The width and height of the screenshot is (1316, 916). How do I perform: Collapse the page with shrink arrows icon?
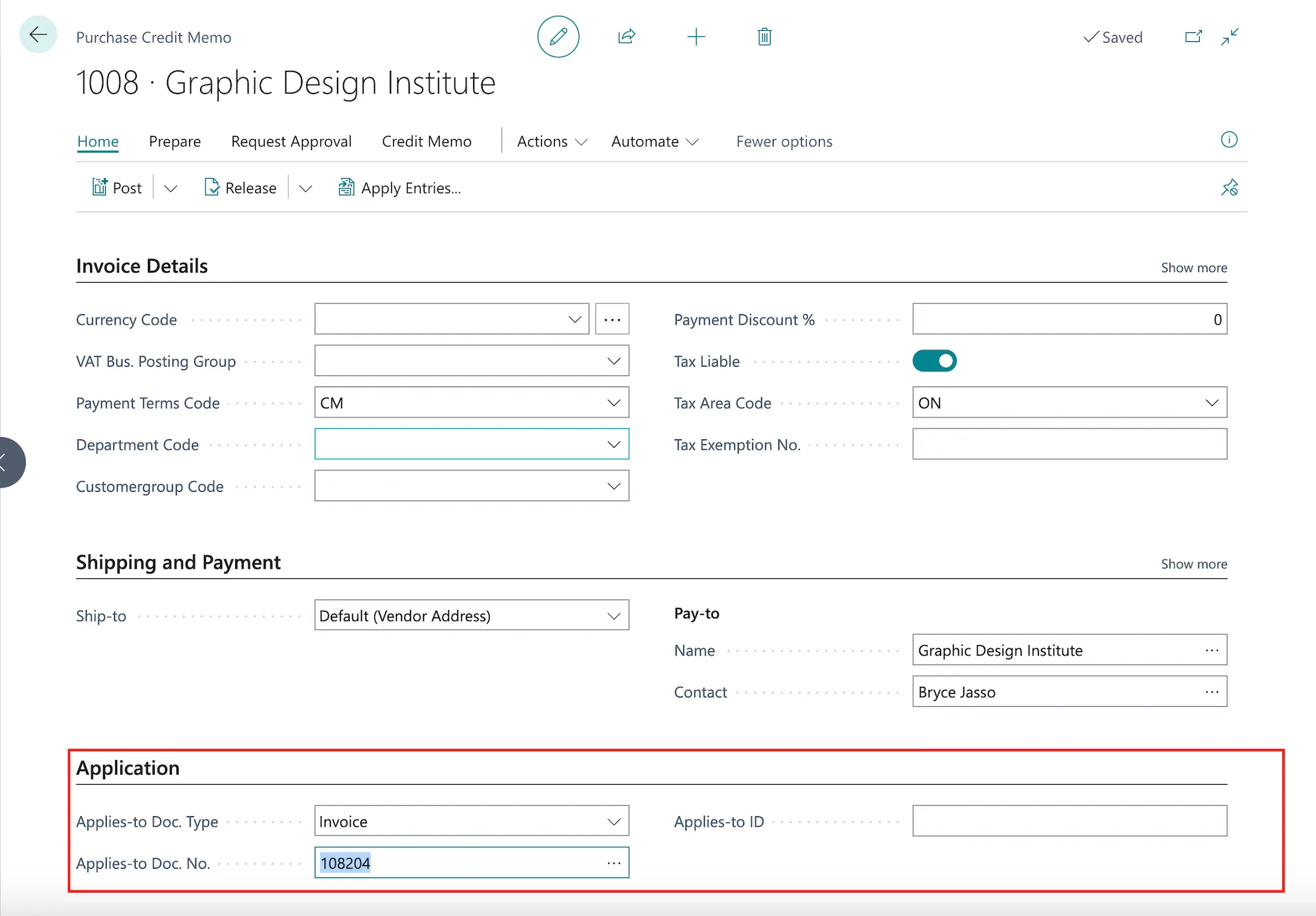(1230, 36)
